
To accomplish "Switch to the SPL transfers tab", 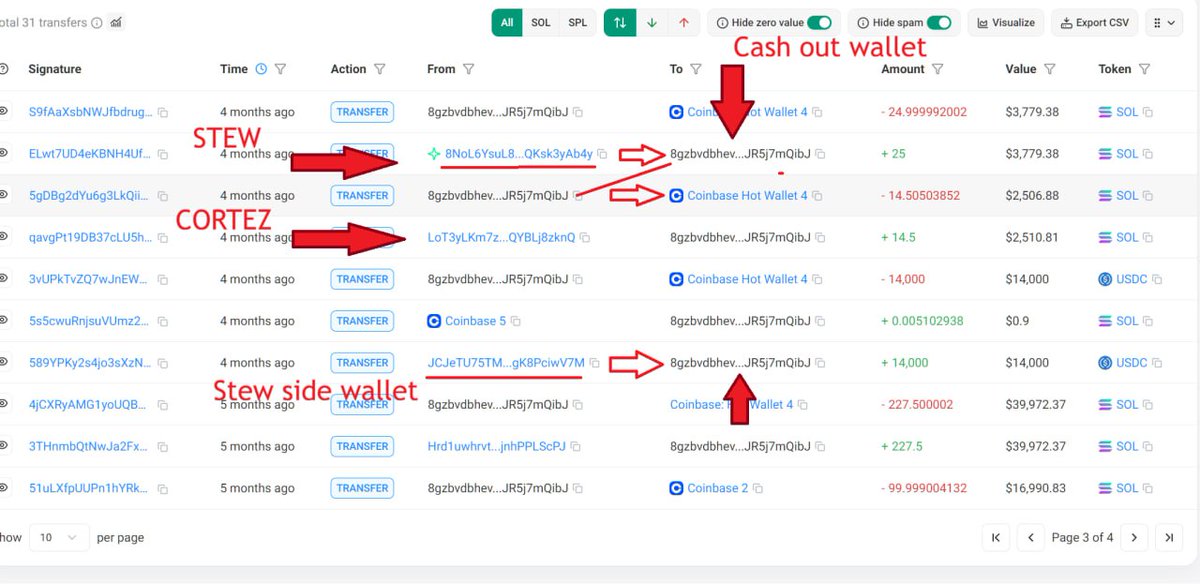I will pos(577,23).
